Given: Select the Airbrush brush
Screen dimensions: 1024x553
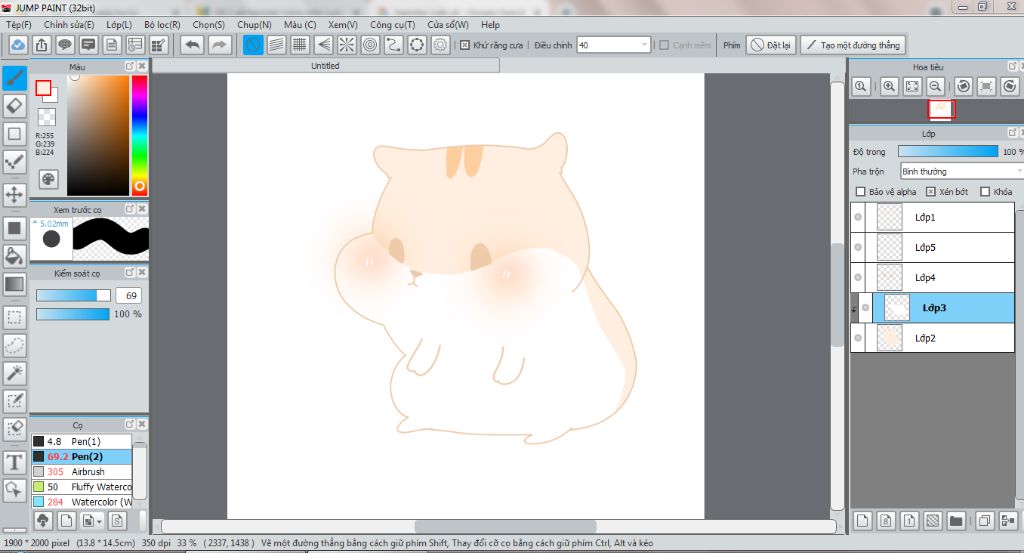Looking at the screenshot, I should click(x=82, y=471).
